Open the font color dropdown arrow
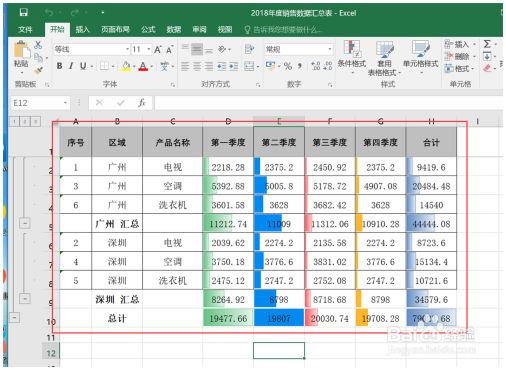The image size is (506, 370). 151,66
